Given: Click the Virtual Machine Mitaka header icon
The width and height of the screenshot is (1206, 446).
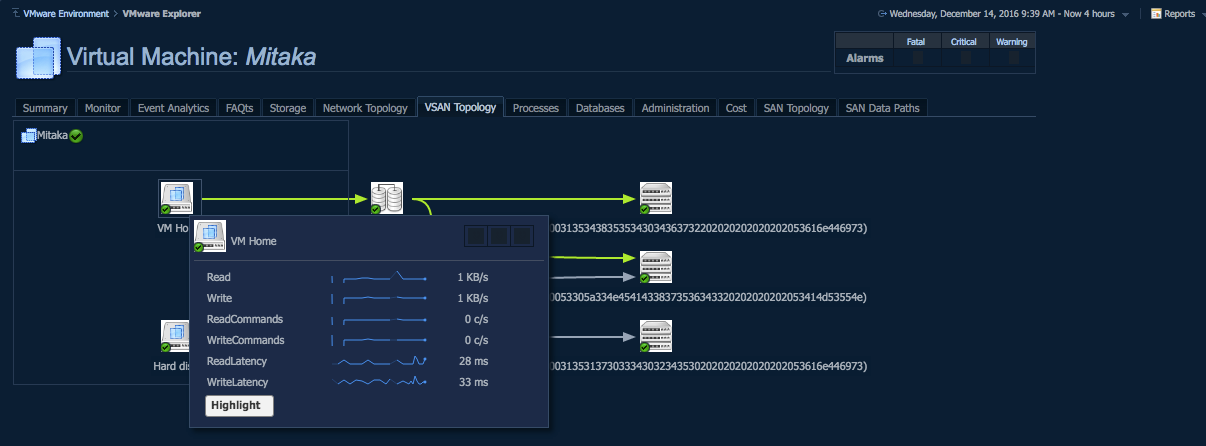Looking at the screenshot, I should point(38,58).
